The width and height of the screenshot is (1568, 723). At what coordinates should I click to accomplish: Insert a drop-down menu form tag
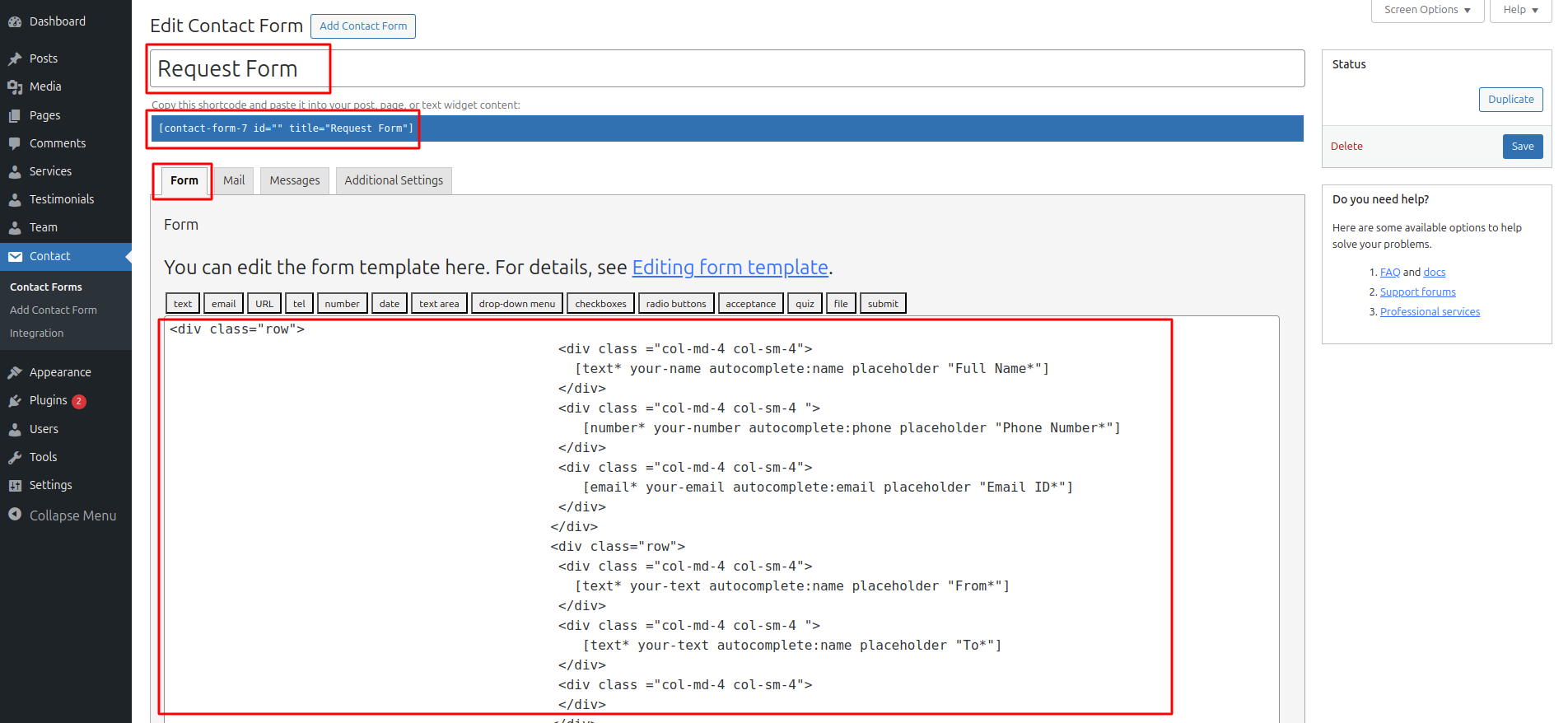[x=517, y=304]
